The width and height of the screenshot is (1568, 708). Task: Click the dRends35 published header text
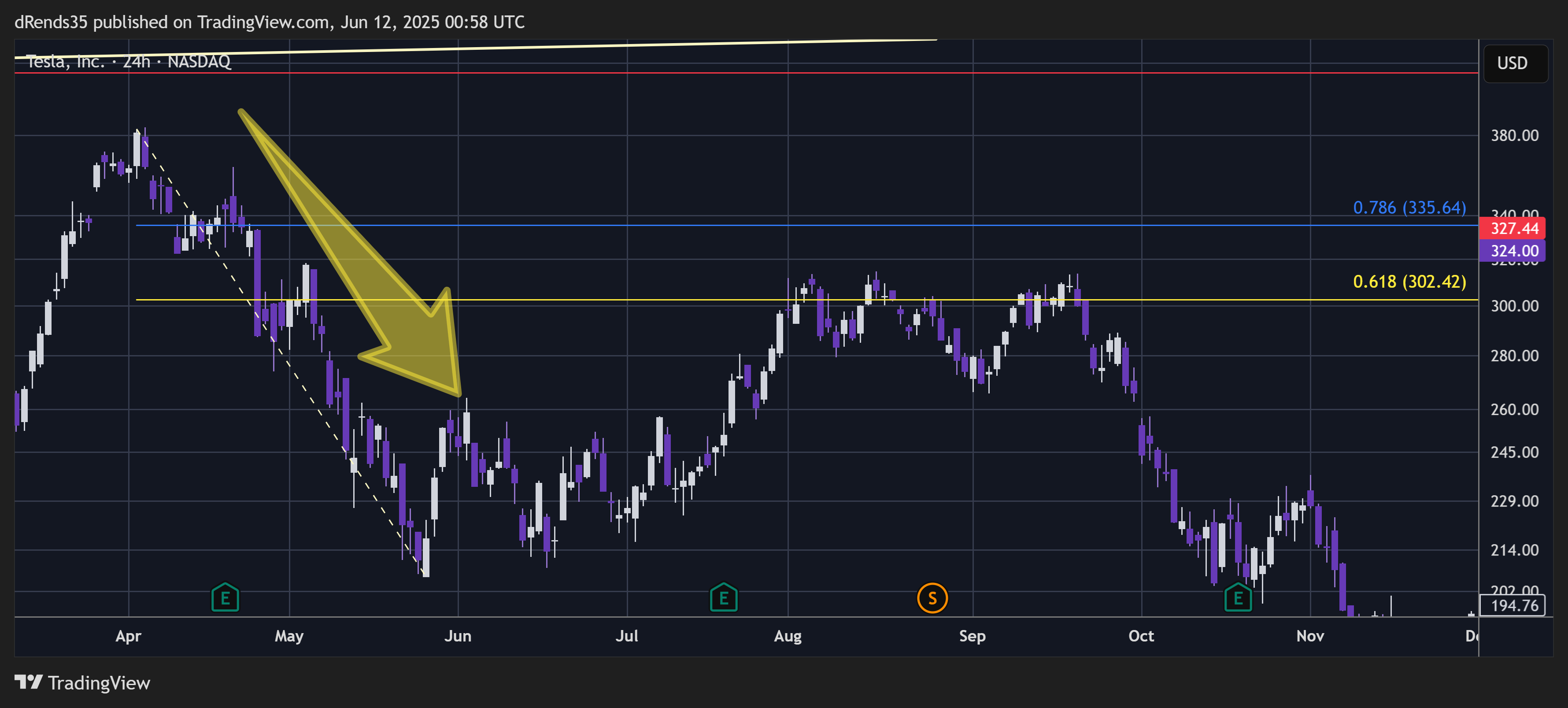click(x=269, y=22)
